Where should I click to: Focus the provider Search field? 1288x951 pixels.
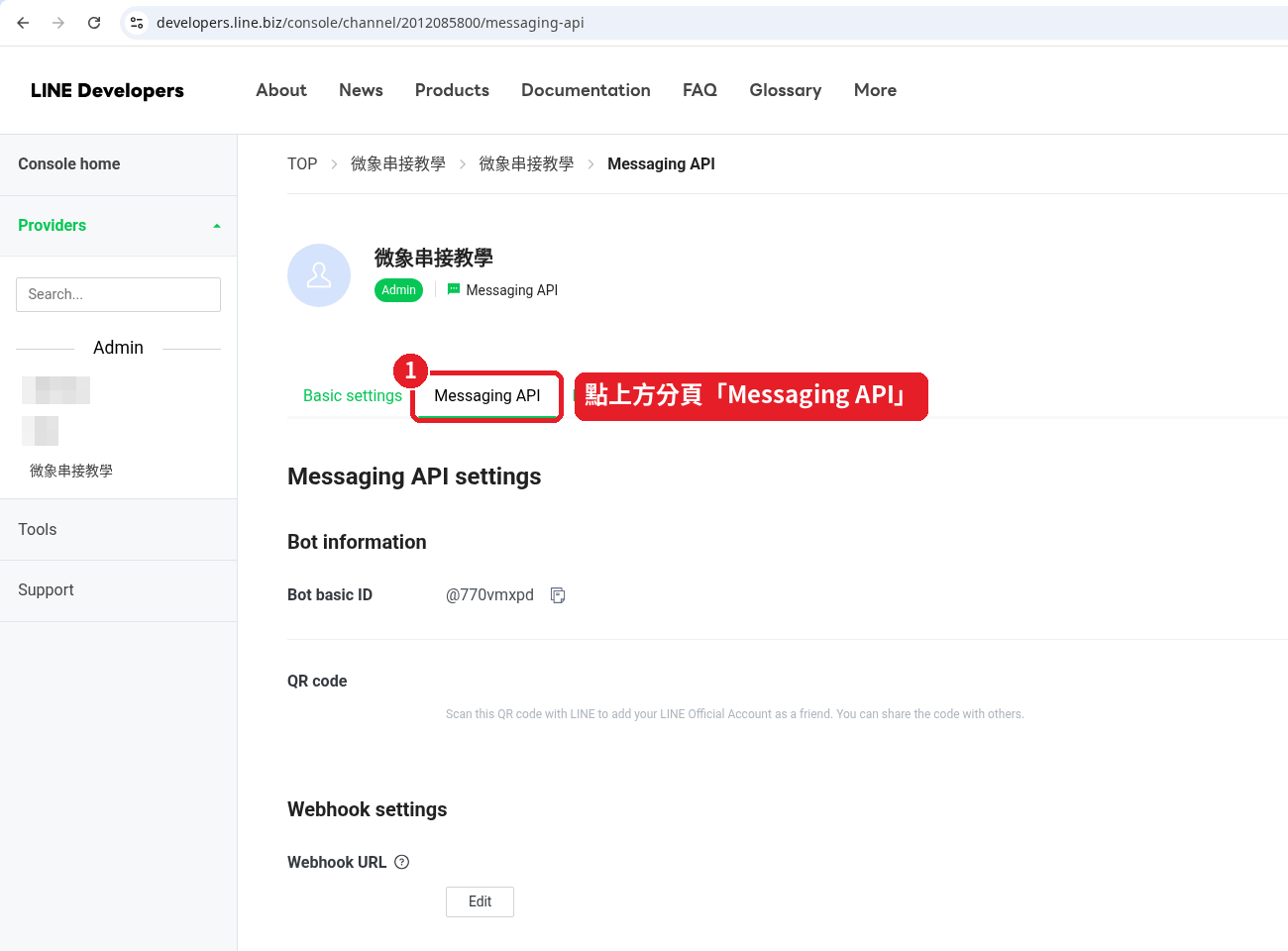click(118, 294)
